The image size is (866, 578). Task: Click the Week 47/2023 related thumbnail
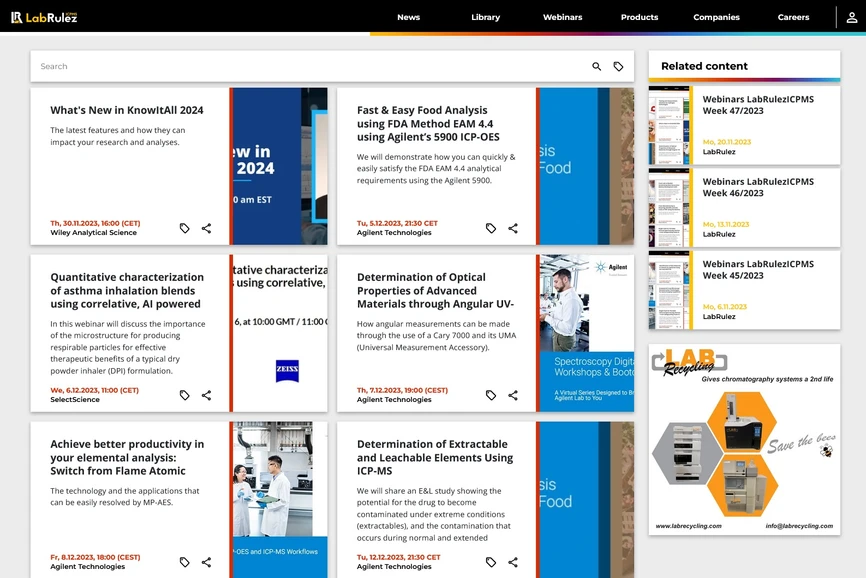[669, 125]
